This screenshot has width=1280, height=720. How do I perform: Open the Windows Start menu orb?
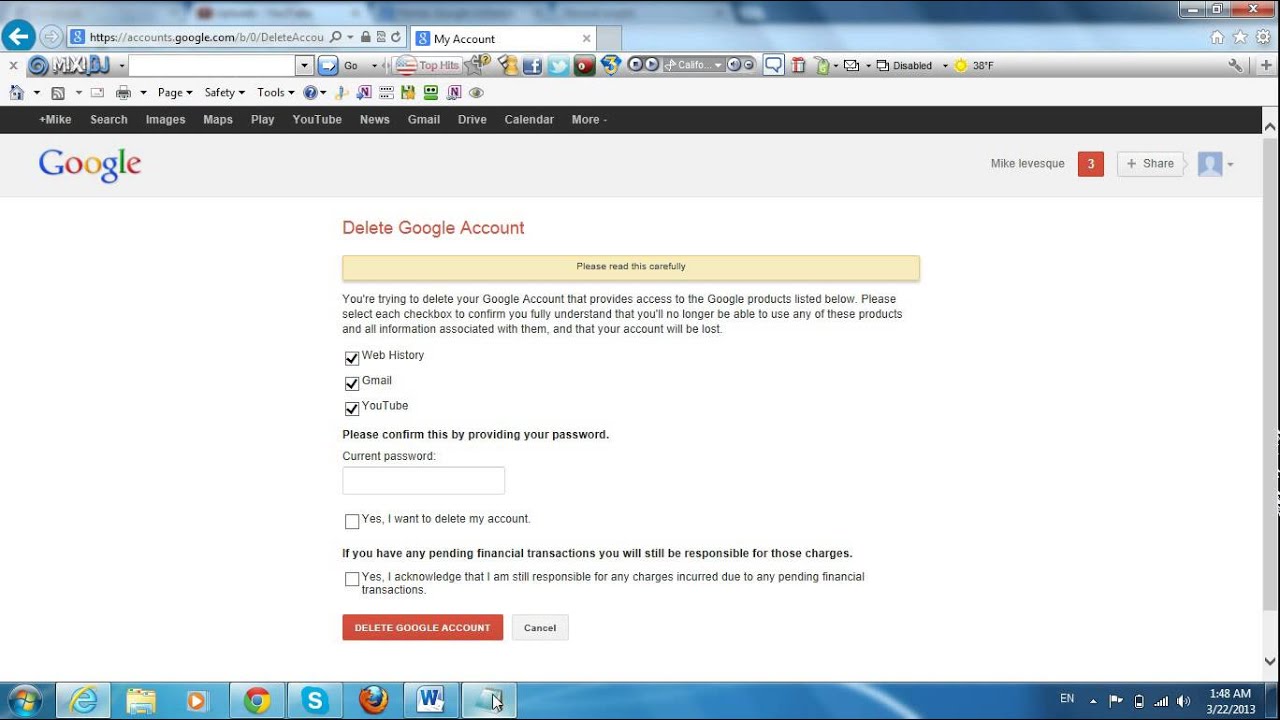click(24, 700)
